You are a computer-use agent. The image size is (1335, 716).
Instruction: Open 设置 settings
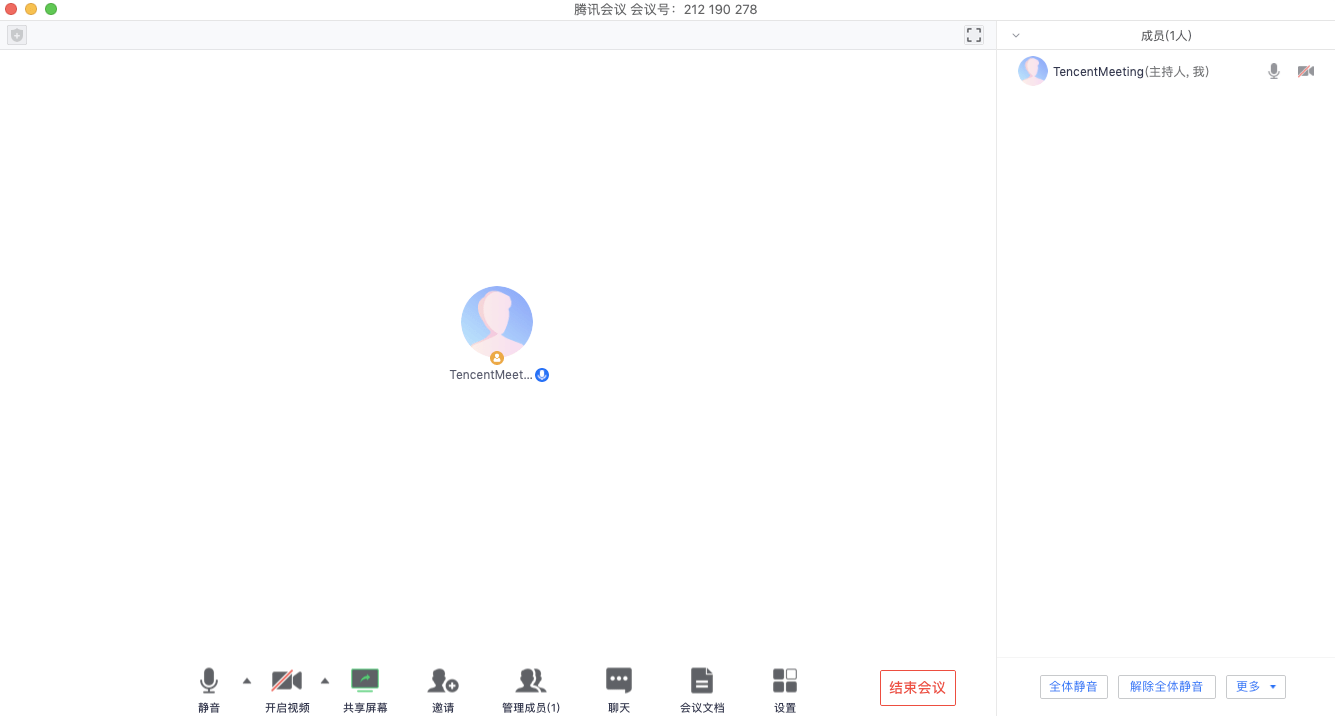785,690
